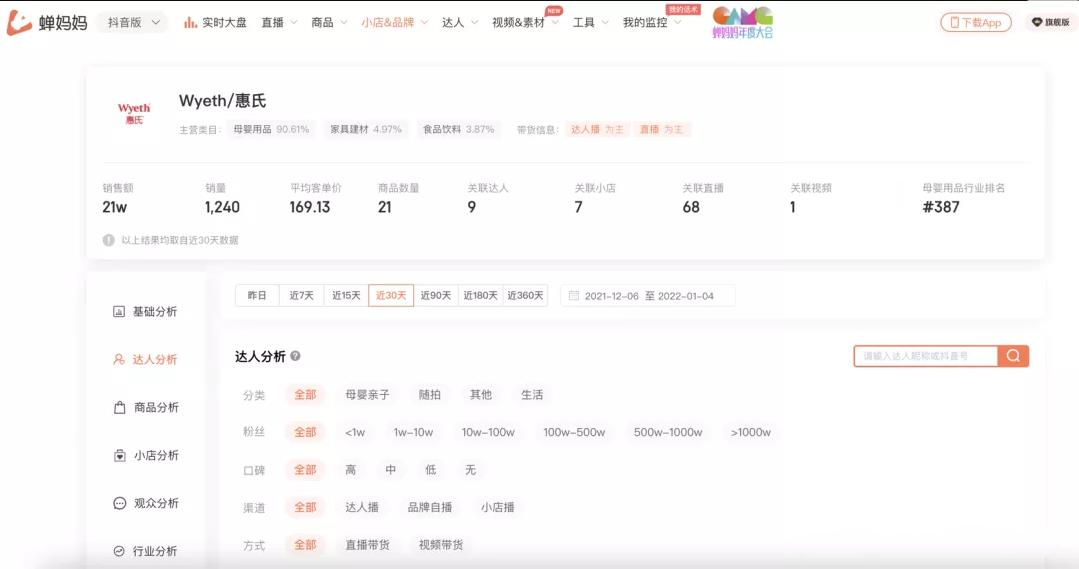
Task: Click the 实时大盘 nav link
Action: [x=224, y=23]
